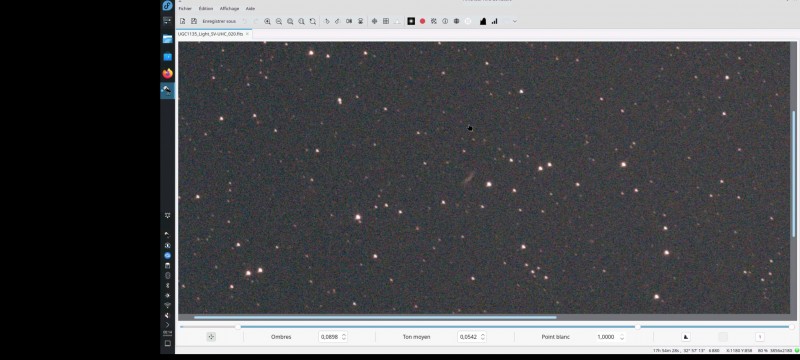This screenshot has height=360, width=800.
Task: Close the UGC1135_Light_SV-UHC_020.fits tab
Action: [247, 34]
